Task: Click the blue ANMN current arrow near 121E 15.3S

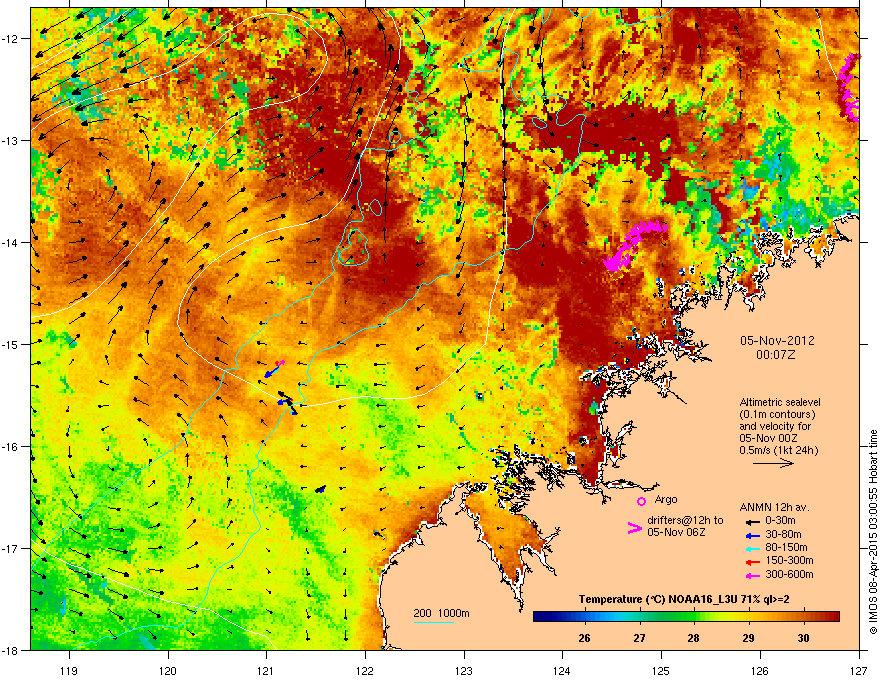Action: point(272,371)
